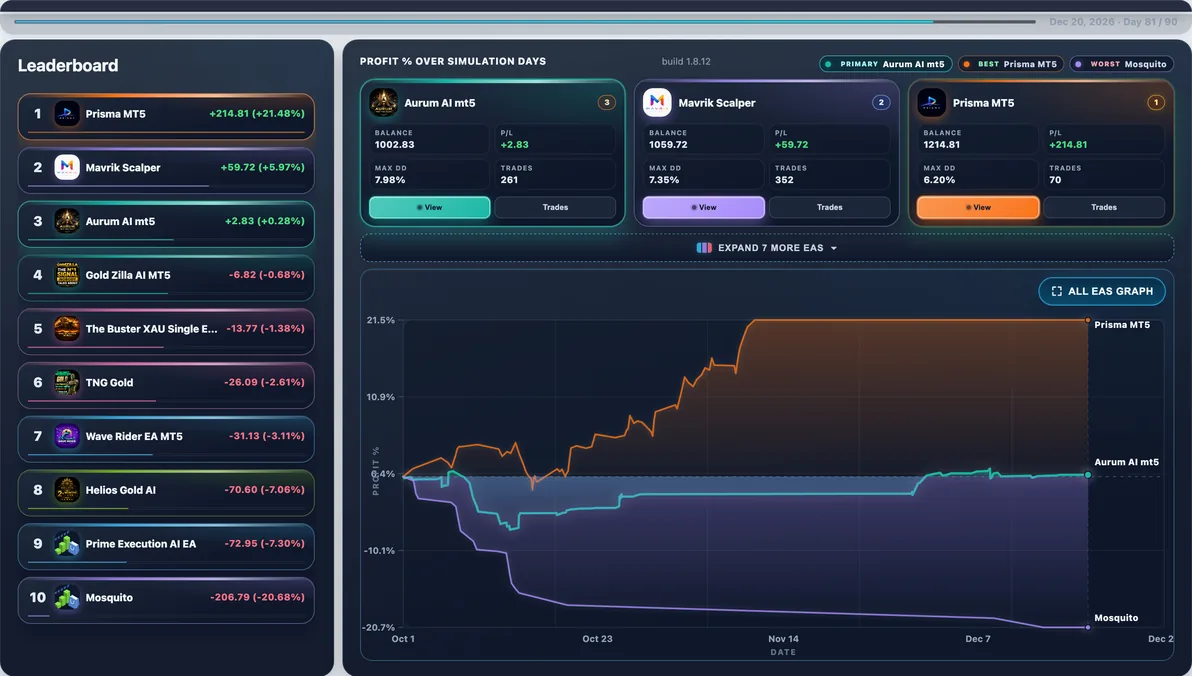Click rank badge 3 on Aurum card
Screen dimensions: 1192x676
607,102
